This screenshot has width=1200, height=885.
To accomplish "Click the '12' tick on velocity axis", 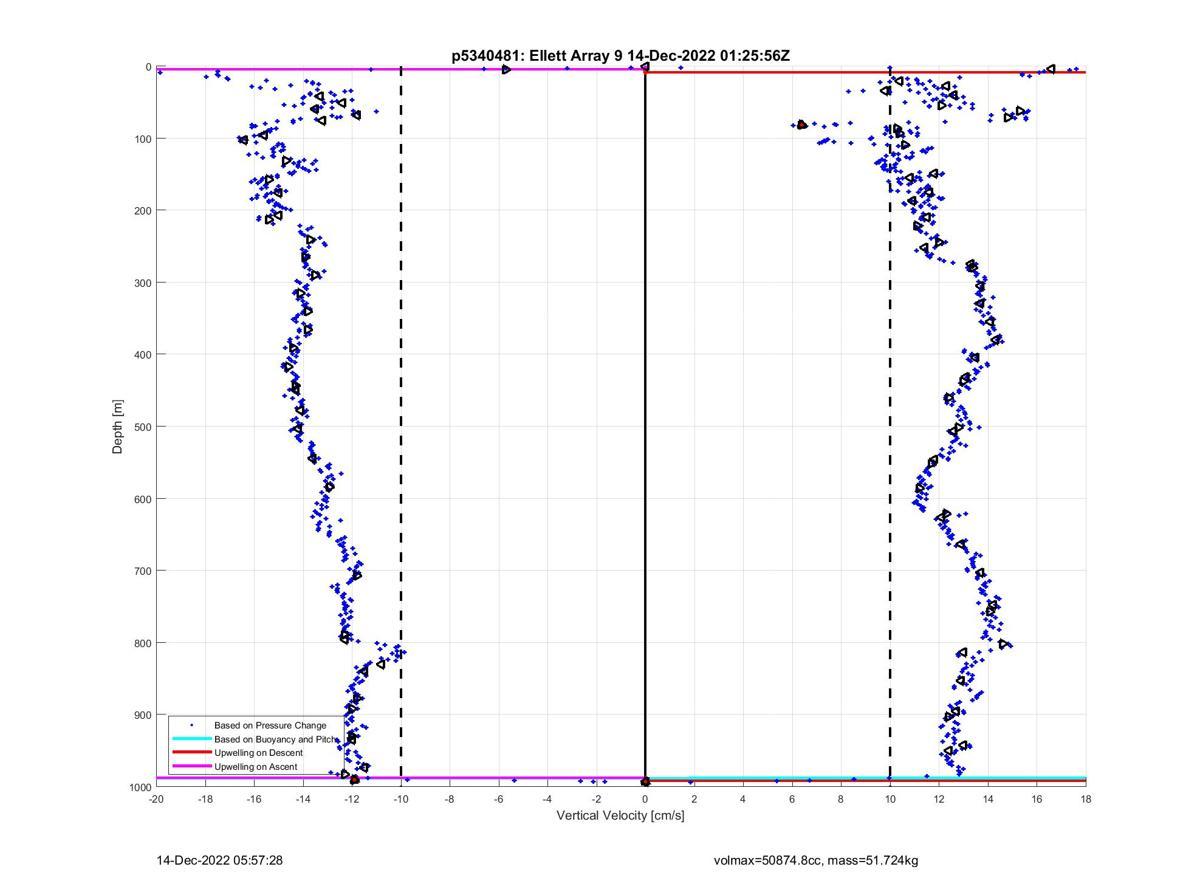I will pos(939,799).
